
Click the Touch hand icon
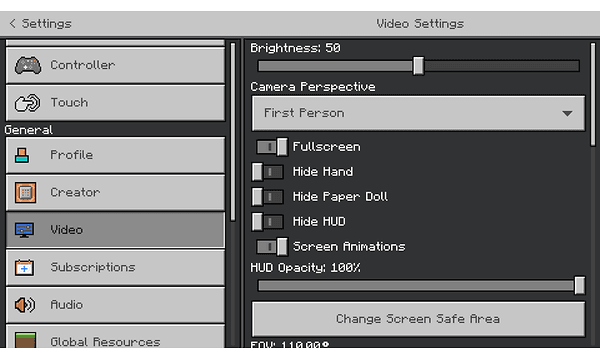tap(27, 103)
